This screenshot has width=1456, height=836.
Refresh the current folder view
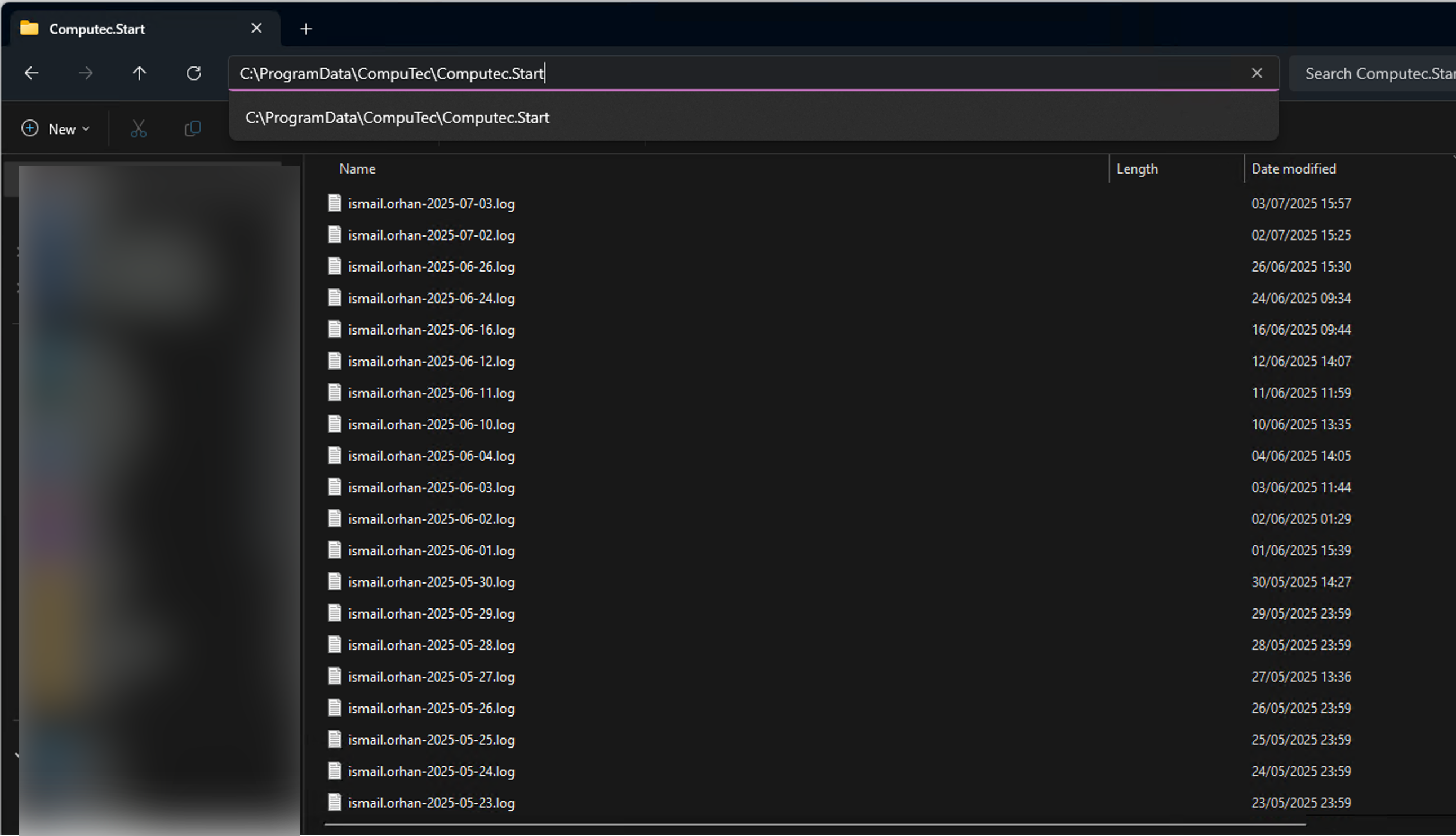click(x=194, y=73)
